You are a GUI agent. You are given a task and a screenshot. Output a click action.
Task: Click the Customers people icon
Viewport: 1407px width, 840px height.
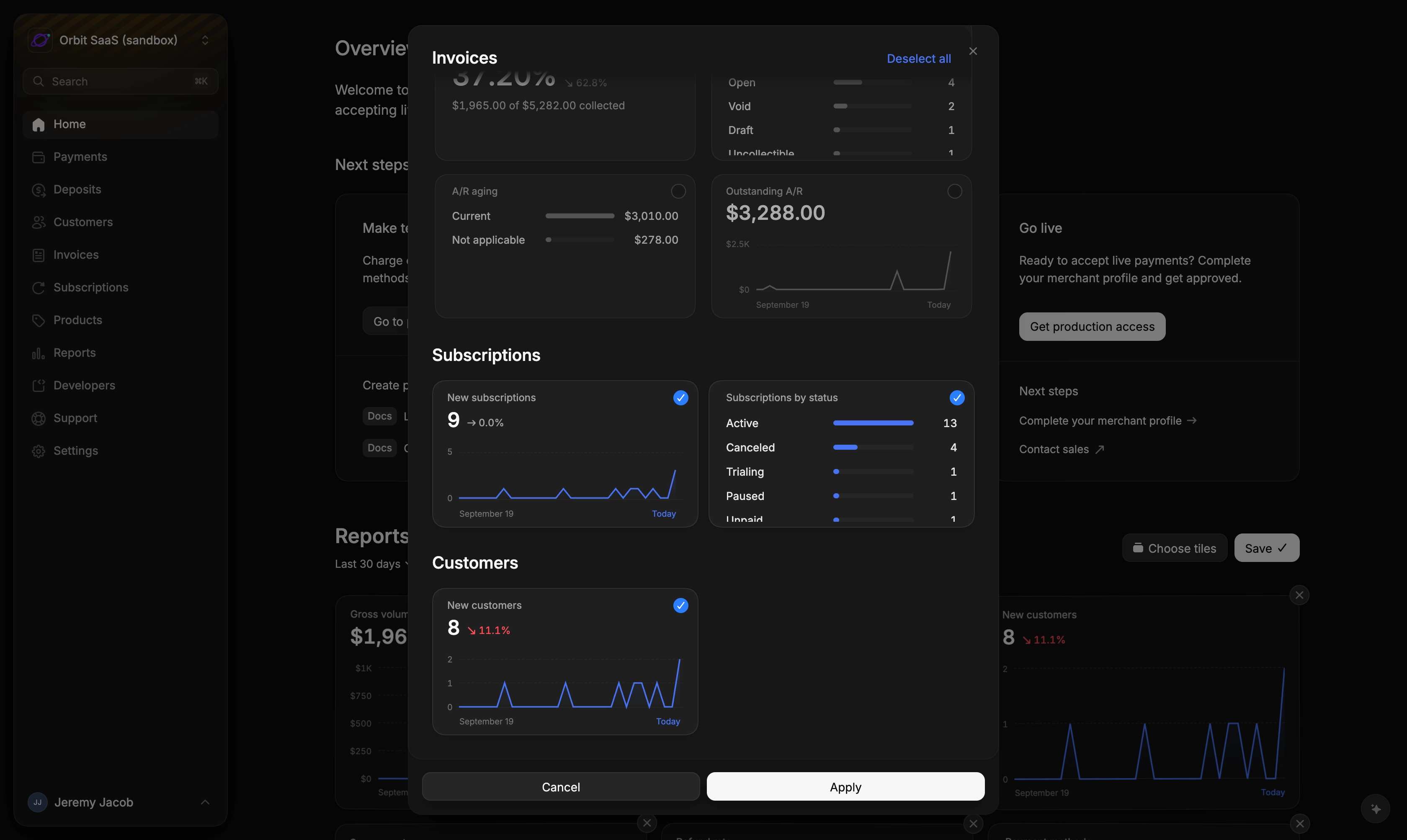click(x=39, y=222)
